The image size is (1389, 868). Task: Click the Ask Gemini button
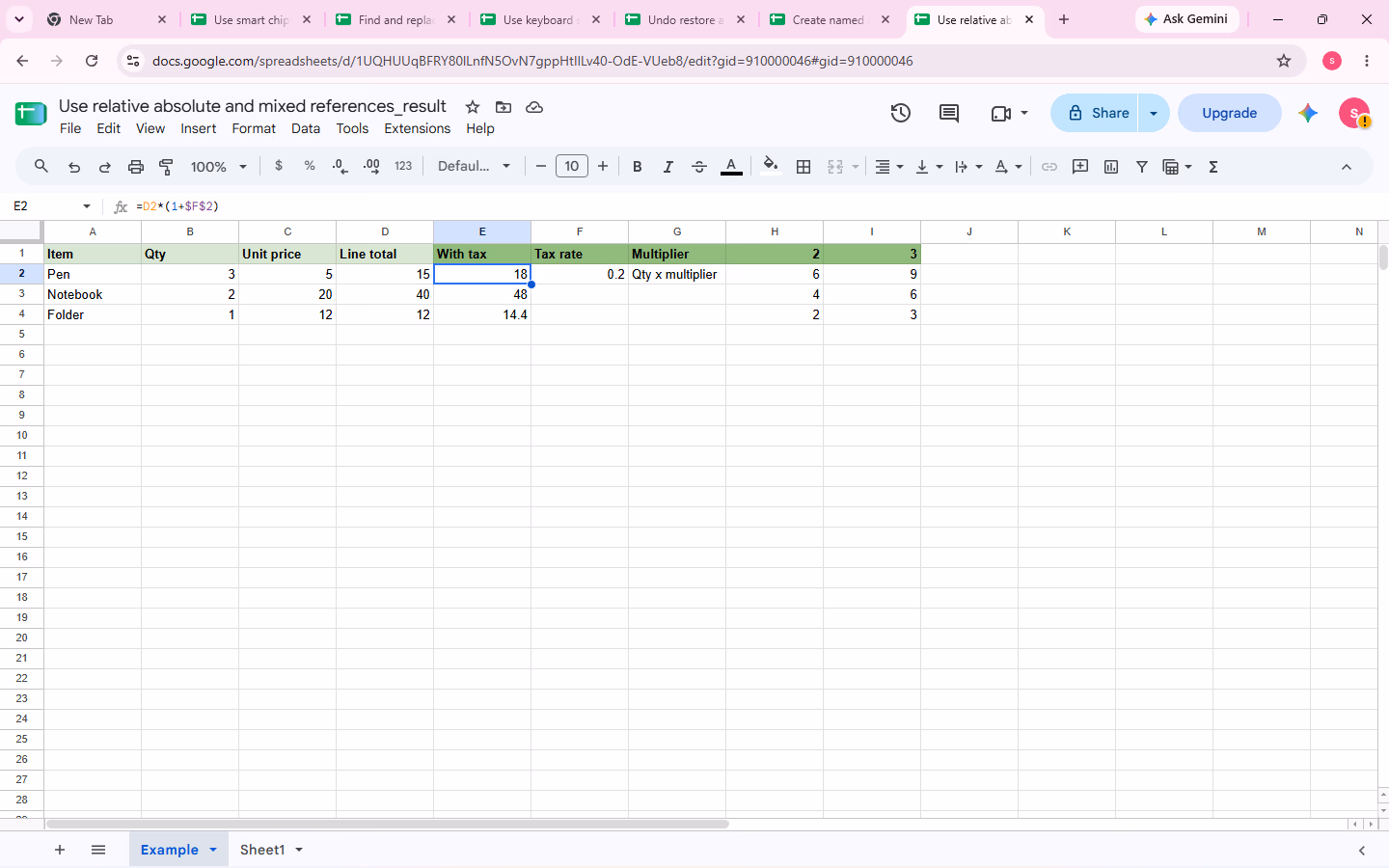coord(1186,19)
